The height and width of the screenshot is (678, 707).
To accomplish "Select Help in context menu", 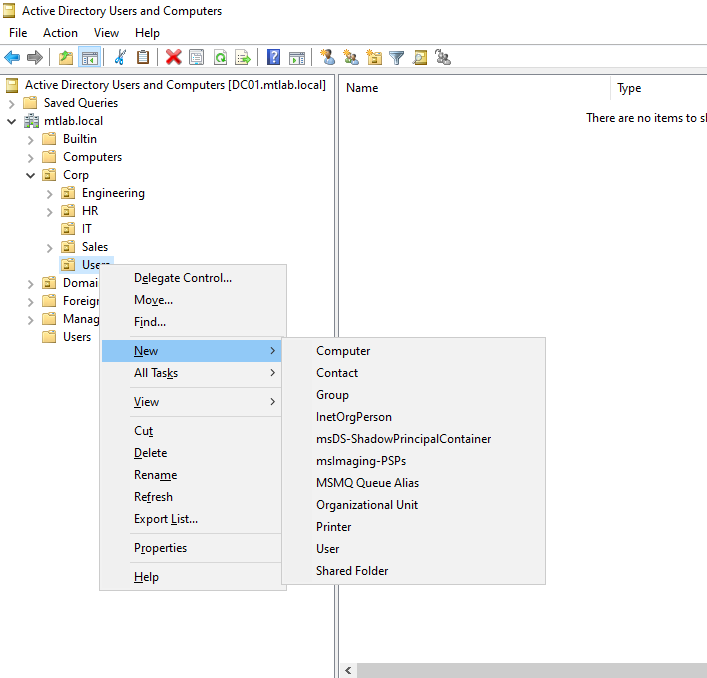I will click(x=192, y=577).
